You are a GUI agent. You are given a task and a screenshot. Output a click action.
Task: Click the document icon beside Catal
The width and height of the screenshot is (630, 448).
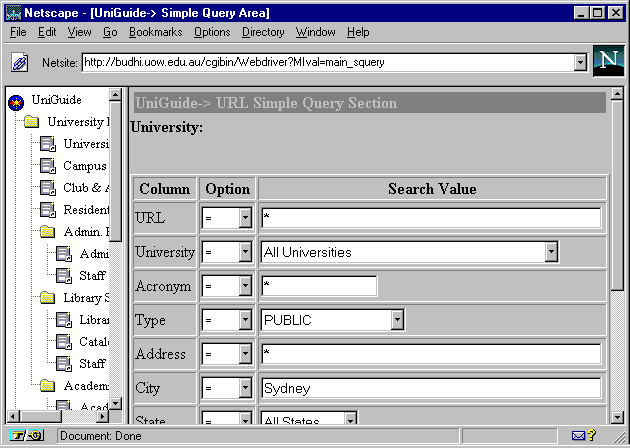point(63,342)
